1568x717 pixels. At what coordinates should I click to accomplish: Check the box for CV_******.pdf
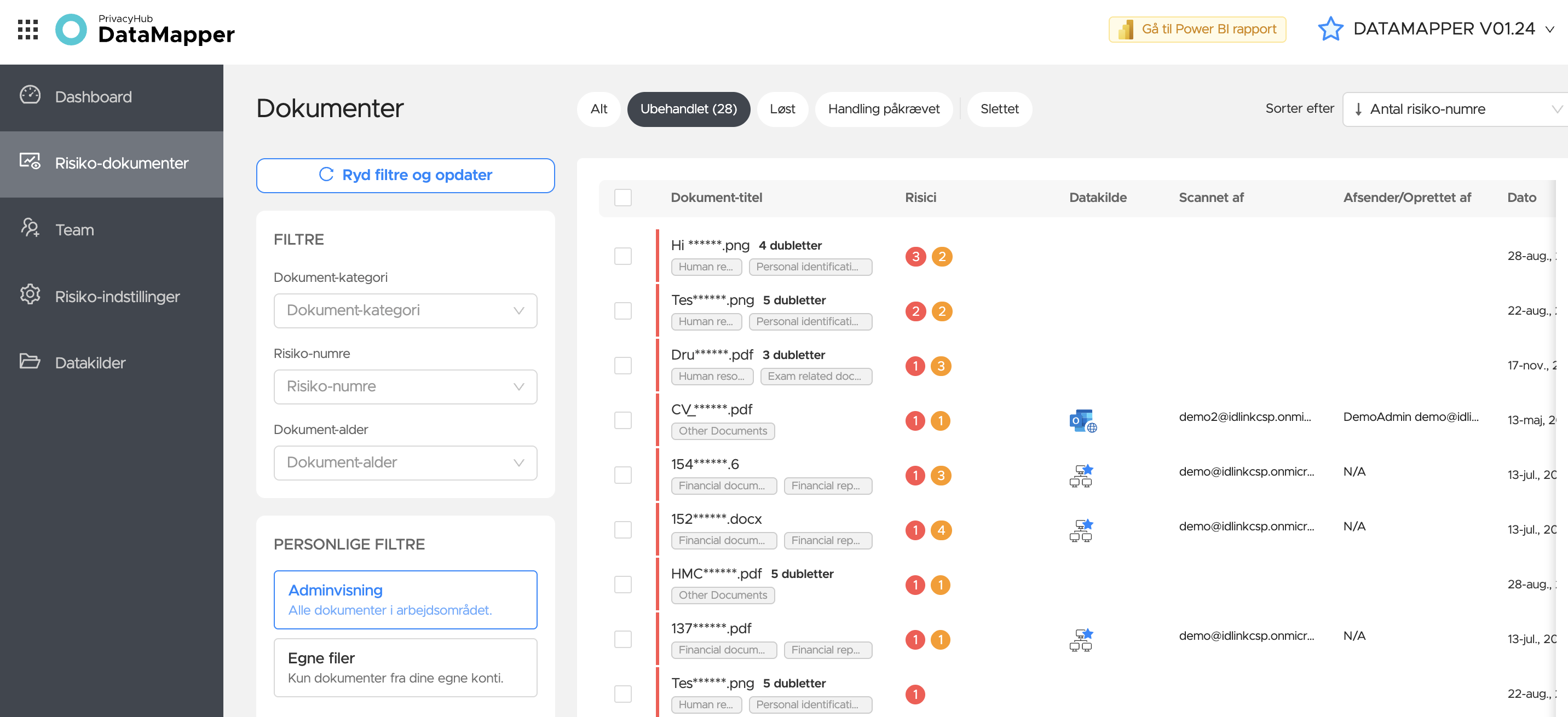click(622, 420)
